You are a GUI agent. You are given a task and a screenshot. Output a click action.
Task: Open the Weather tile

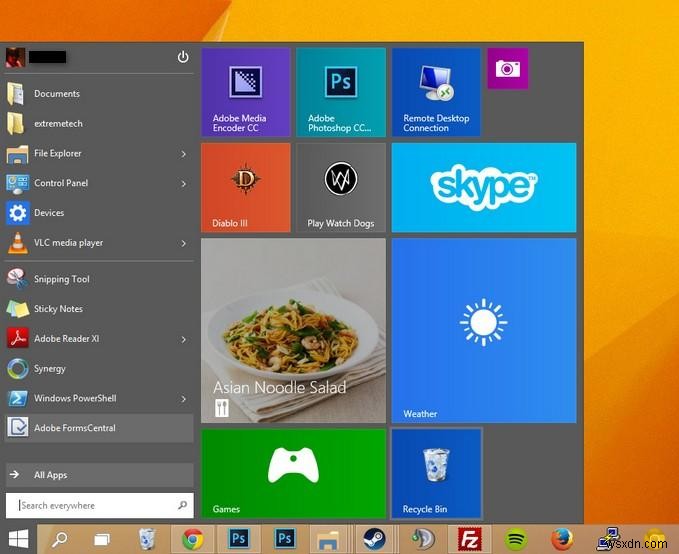coord(484,330)
